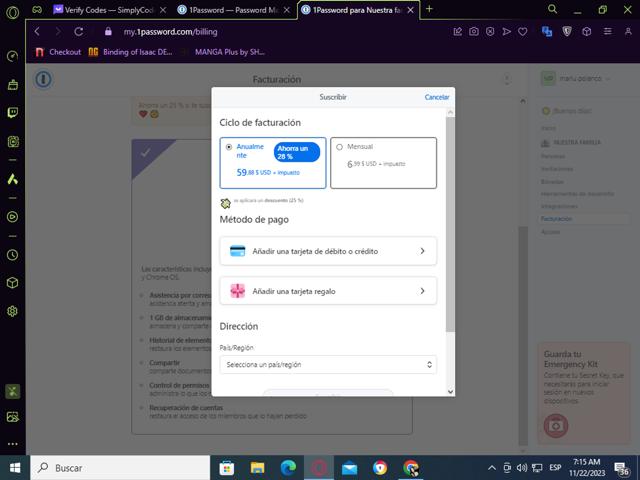Open Microsoft Edge from the taskbar
The height and width of the screenshot is (480, 640).
pyautogui.click(x=288, y=468)
